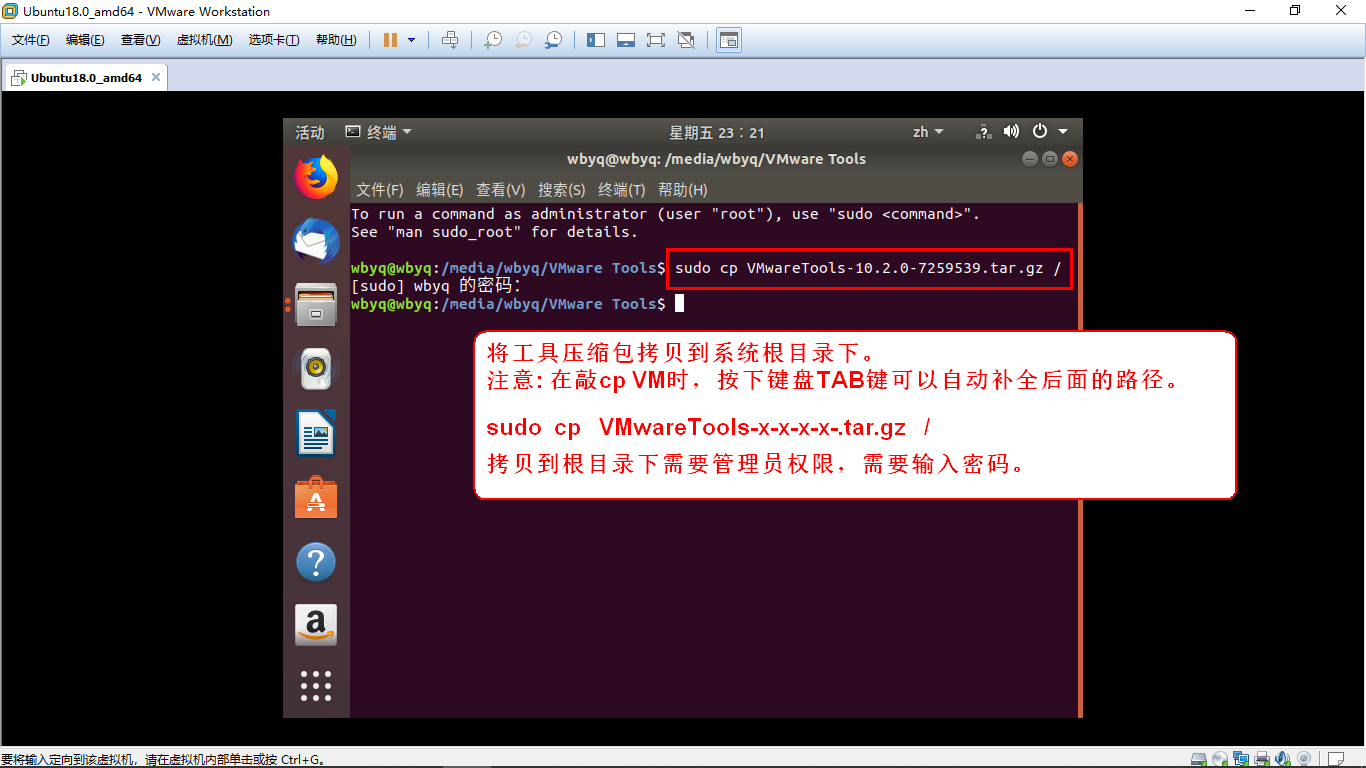Click the CD/DVD device status icon
Screen dimensions: 1366x768
[1220, 758]
